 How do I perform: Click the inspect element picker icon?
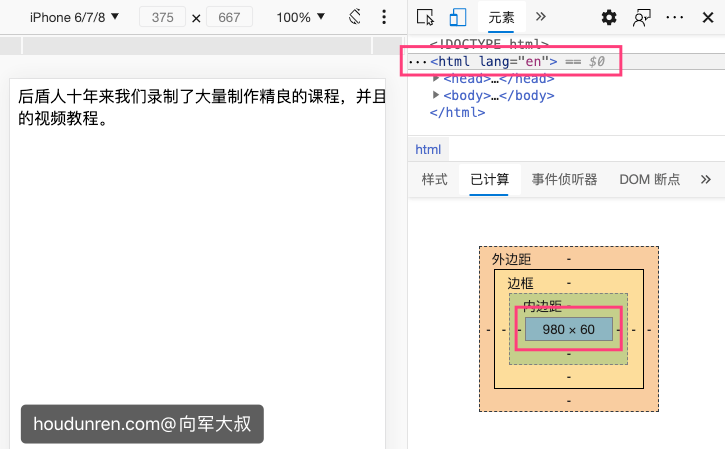pos(426,17)
